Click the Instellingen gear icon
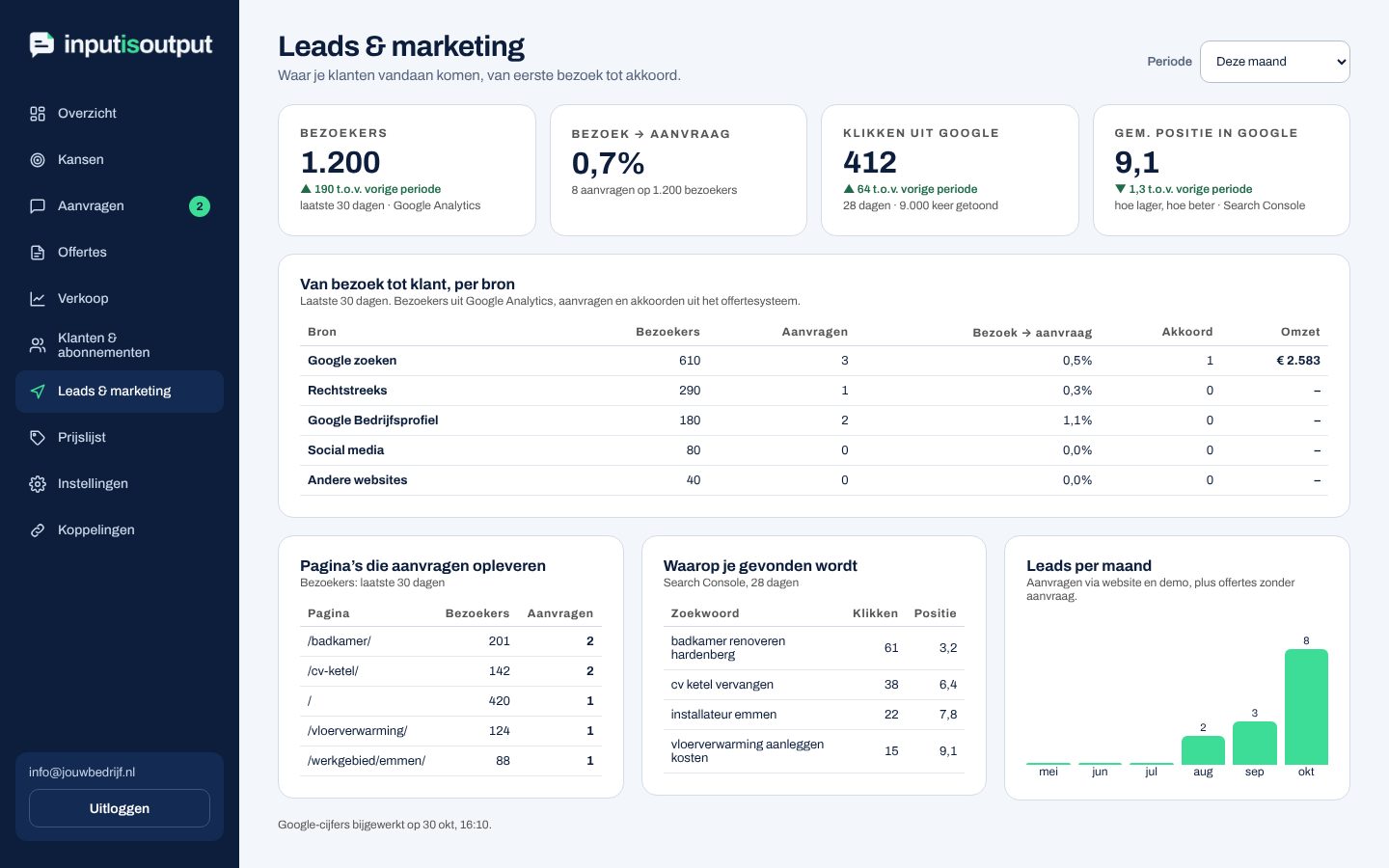Screen dimensions: 1389x868 coord(38,484)
